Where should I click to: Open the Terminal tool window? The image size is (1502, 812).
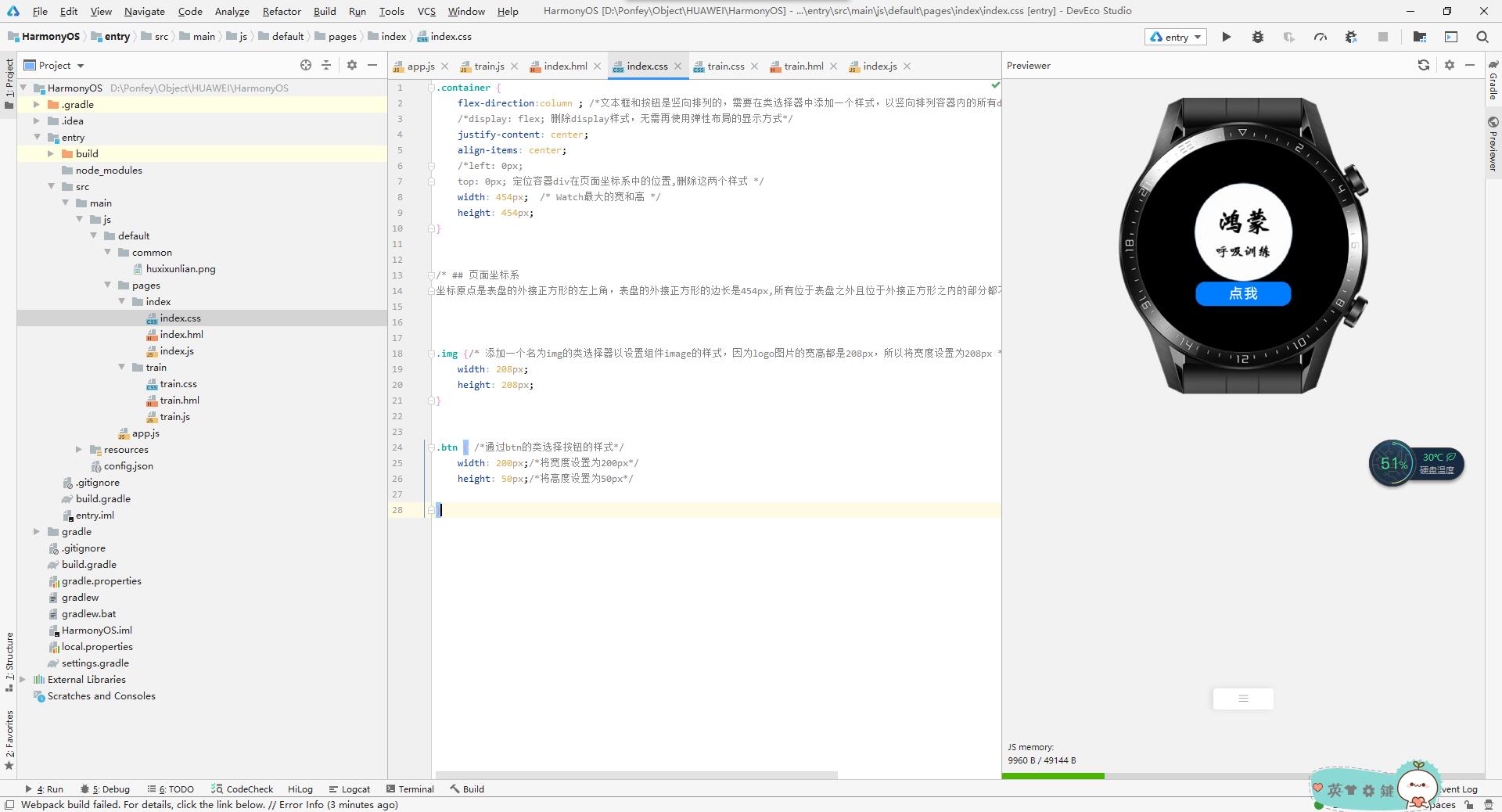(x=410, y=789)
